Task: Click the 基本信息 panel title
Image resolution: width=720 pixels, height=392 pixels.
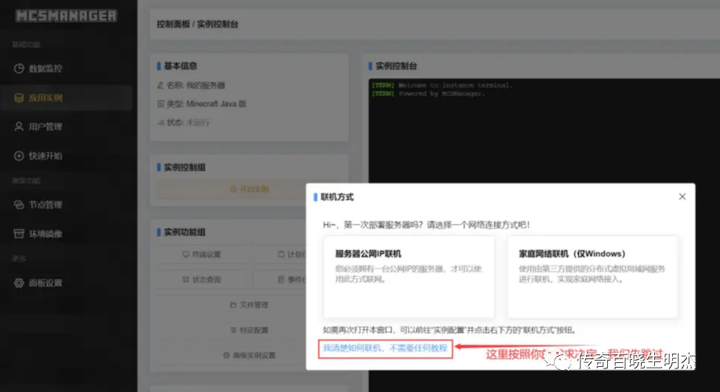Action: tap(180, 66)
